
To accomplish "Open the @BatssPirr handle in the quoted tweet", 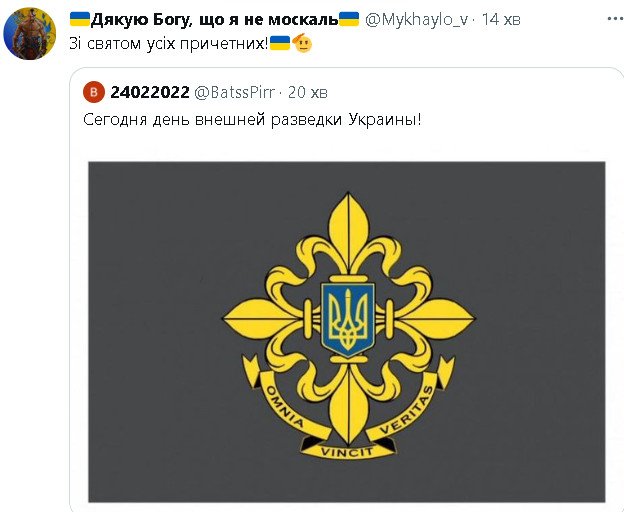I will 234,92.
